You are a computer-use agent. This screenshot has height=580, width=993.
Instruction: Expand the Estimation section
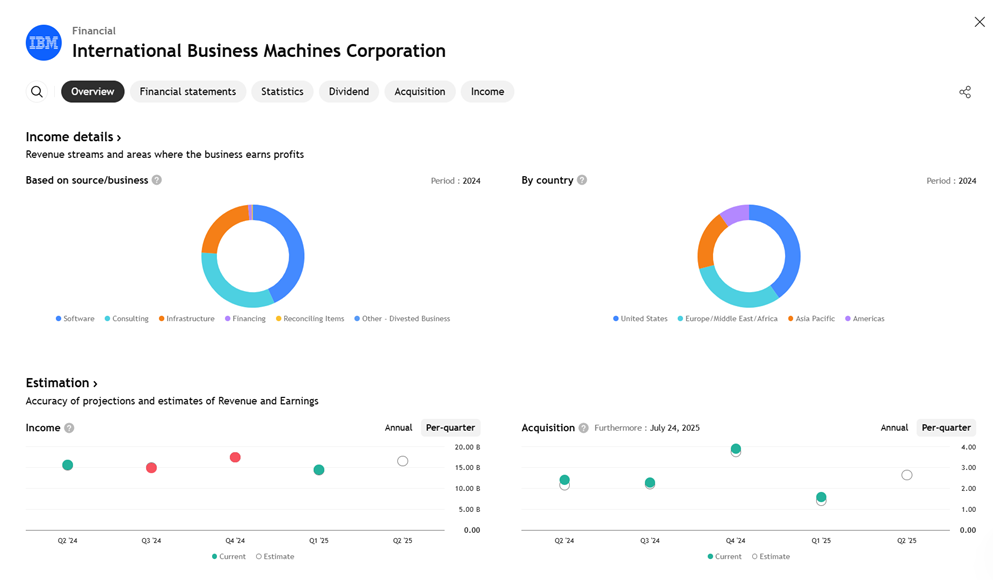coord(61,383)
